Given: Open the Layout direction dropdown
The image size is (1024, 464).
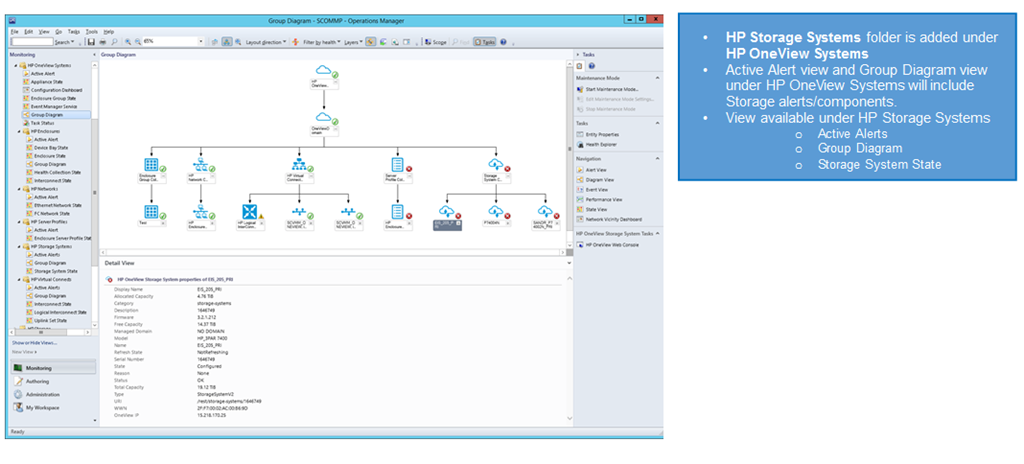Looking at the screenshot, I should [x=266, y=42].
